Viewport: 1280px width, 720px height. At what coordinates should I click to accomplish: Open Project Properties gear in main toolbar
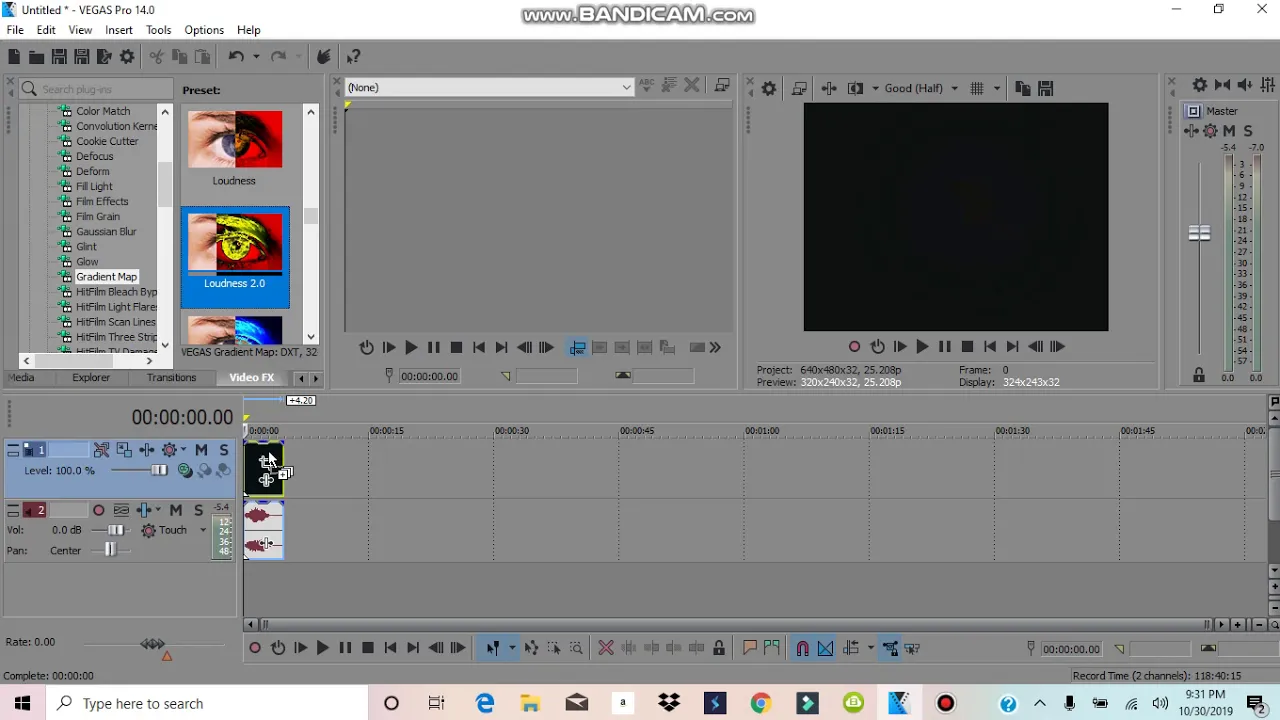pyautogui.click(x=127, y=57)
